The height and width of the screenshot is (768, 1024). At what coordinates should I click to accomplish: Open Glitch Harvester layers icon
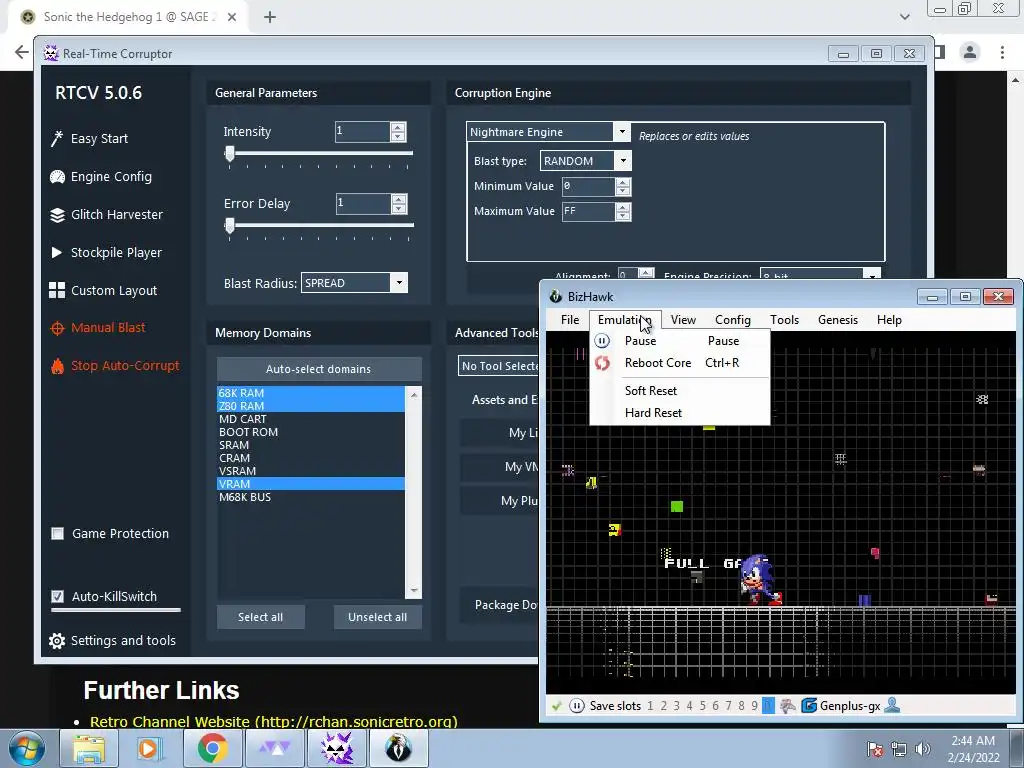[57, 214]
